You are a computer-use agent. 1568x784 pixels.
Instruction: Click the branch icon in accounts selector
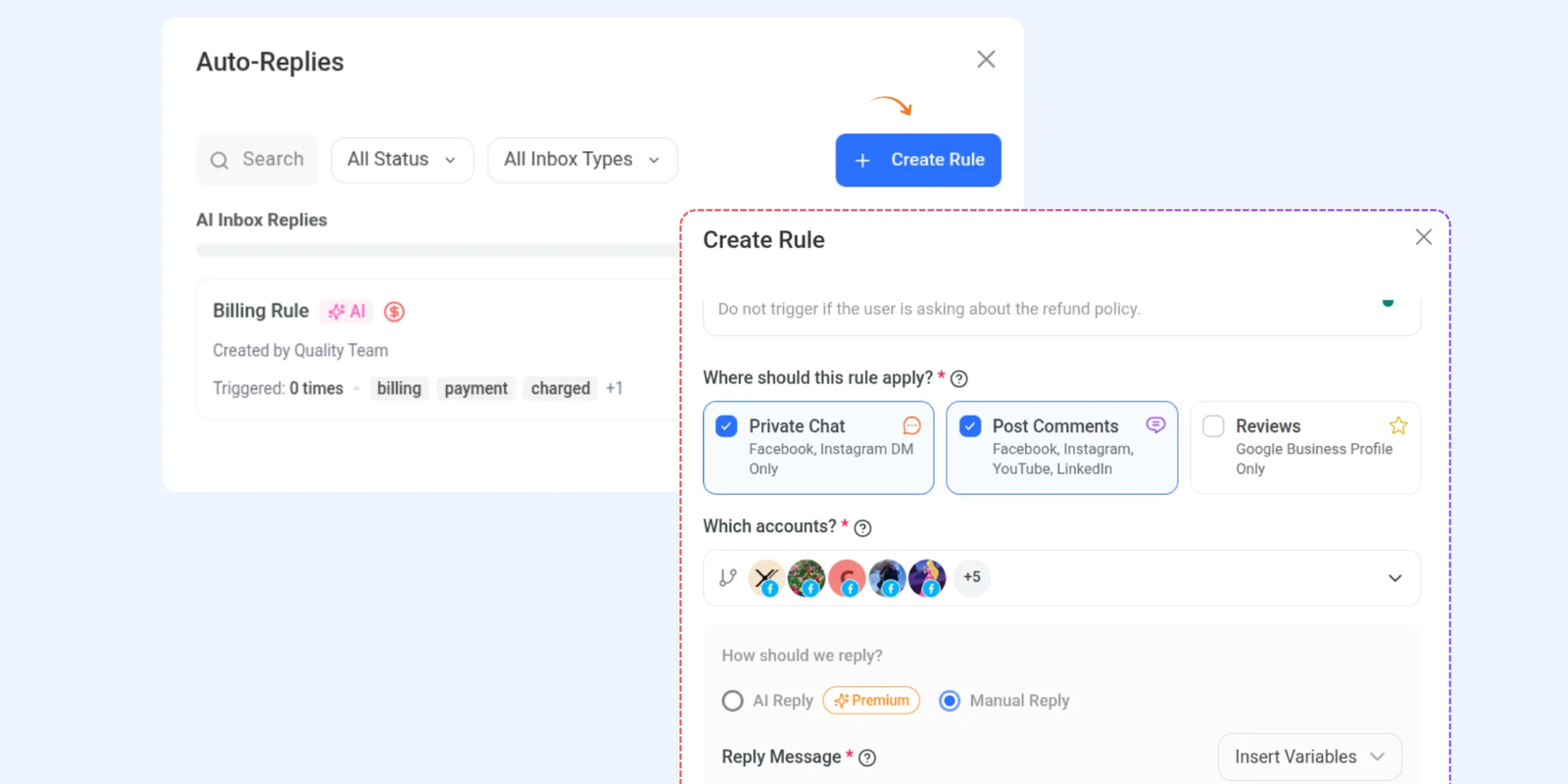coord(727,577)
